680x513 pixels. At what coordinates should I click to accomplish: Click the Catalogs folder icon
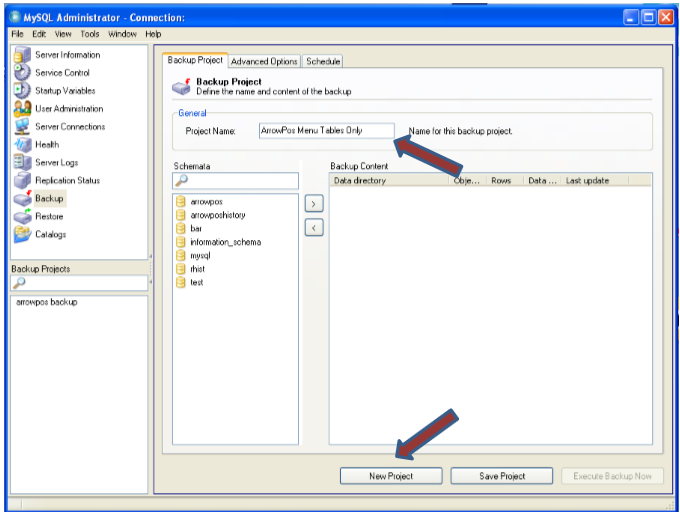tap(22, 234)
